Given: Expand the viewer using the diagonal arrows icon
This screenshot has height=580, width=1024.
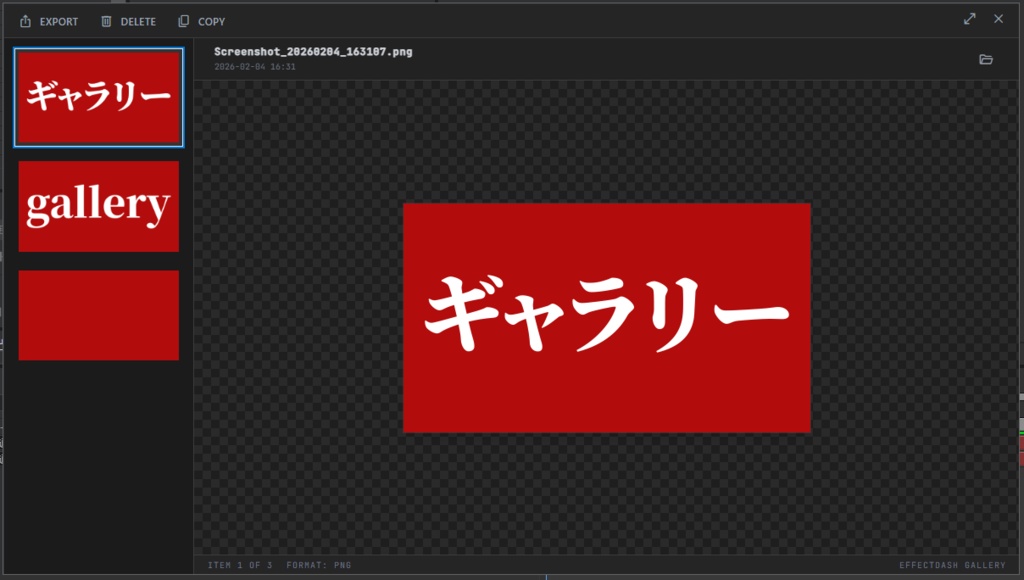Looking at the screenshot, I should [x=969, y=17].
